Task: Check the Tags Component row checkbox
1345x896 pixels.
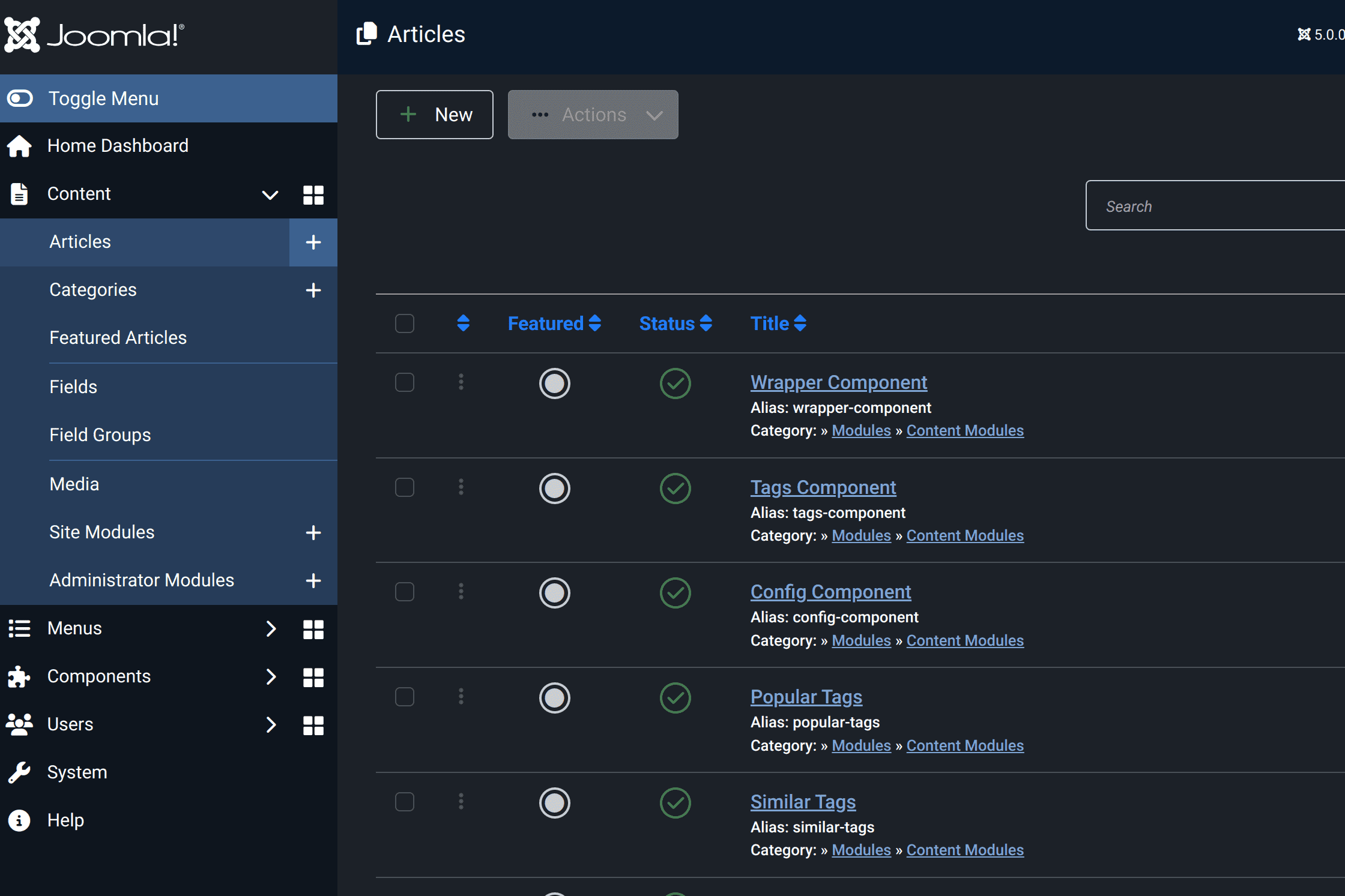Action: [405, 487]
